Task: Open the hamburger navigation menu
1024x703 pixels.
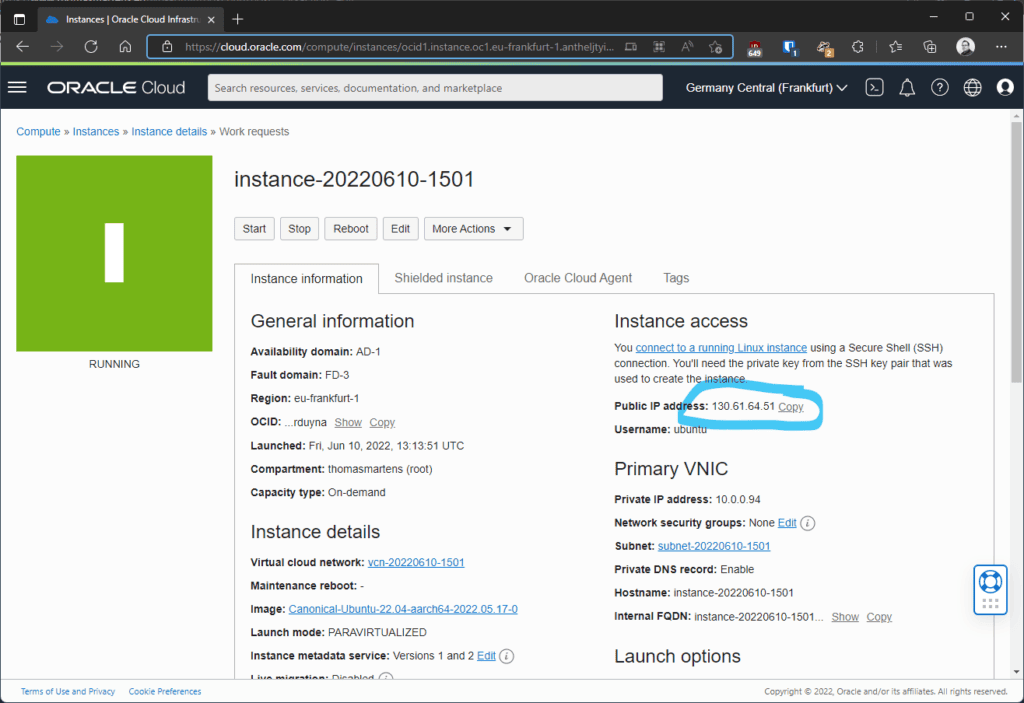Action: [17, 87]
